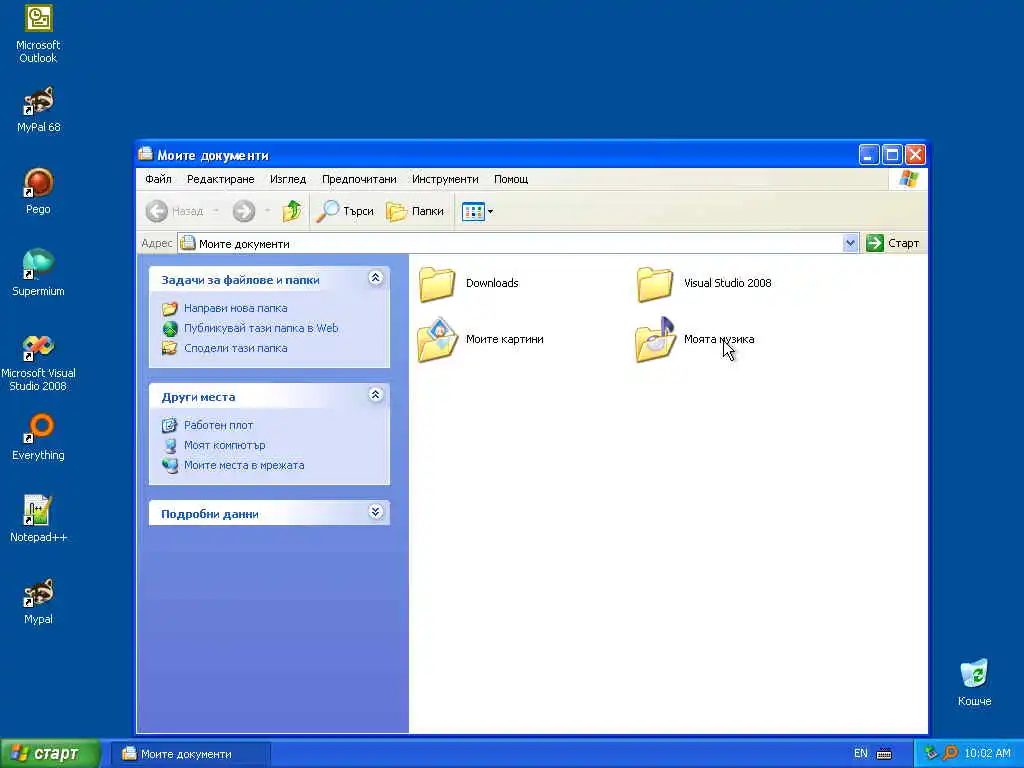Select the Pego desktop shortcut
Image resolution: width=1024 pixels, height=768 pixels.
(38, 191)
